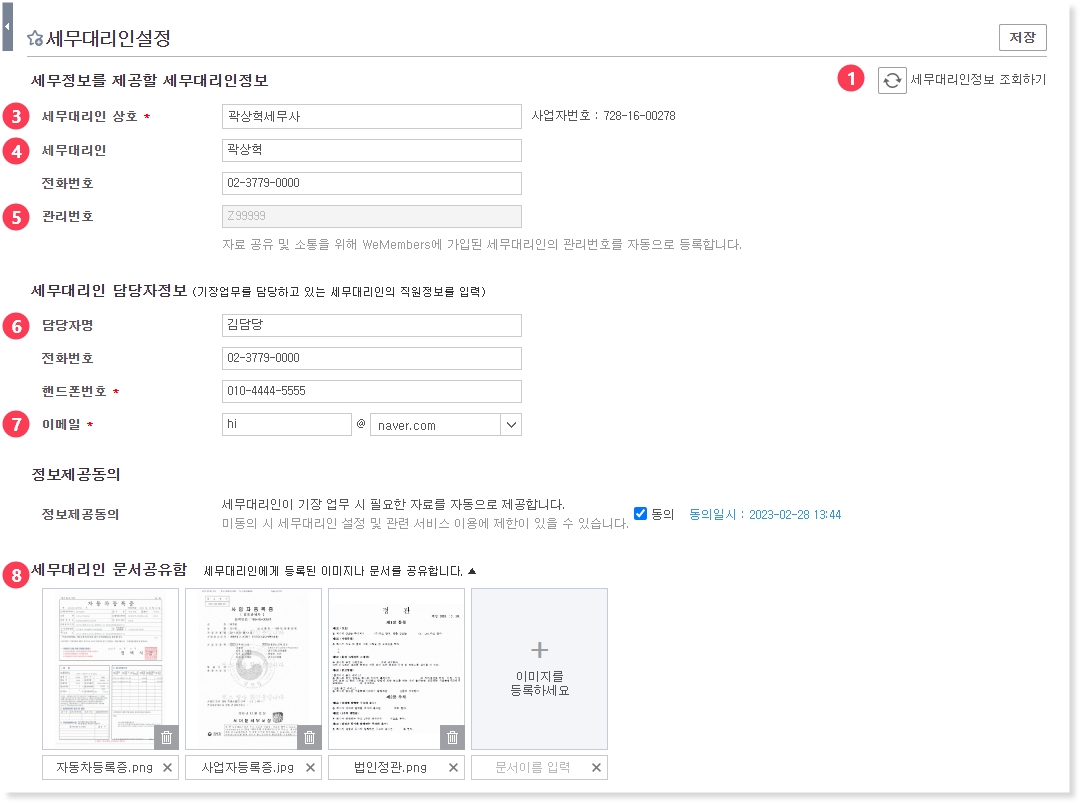The image size is (1082, 805).
Task: Delete the 법인정관 image via trash icon
Action: [x=452, y=737]
